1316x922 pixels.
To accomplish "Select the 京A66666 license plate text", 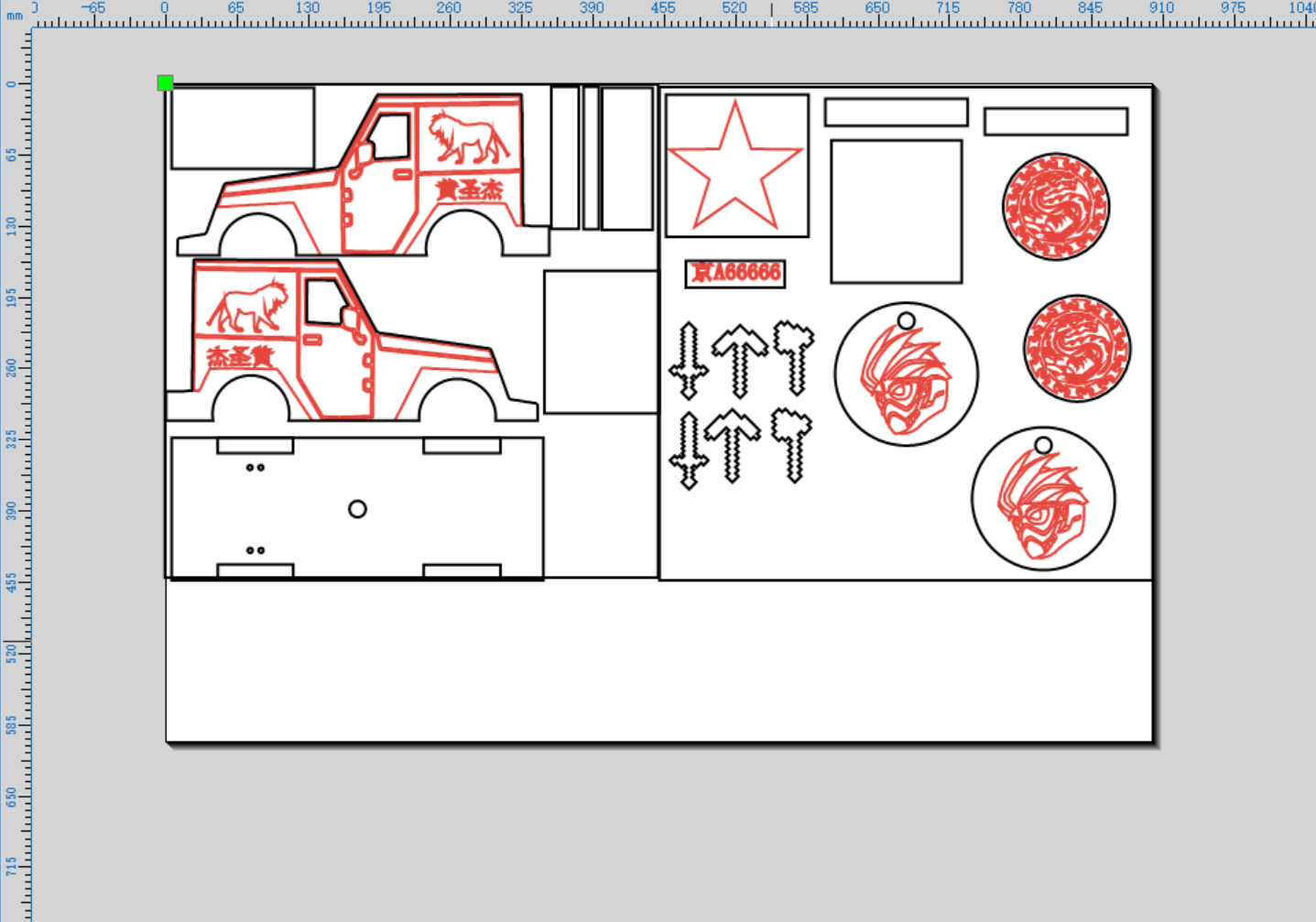I will pyautogui.click(x=735, y=273).
